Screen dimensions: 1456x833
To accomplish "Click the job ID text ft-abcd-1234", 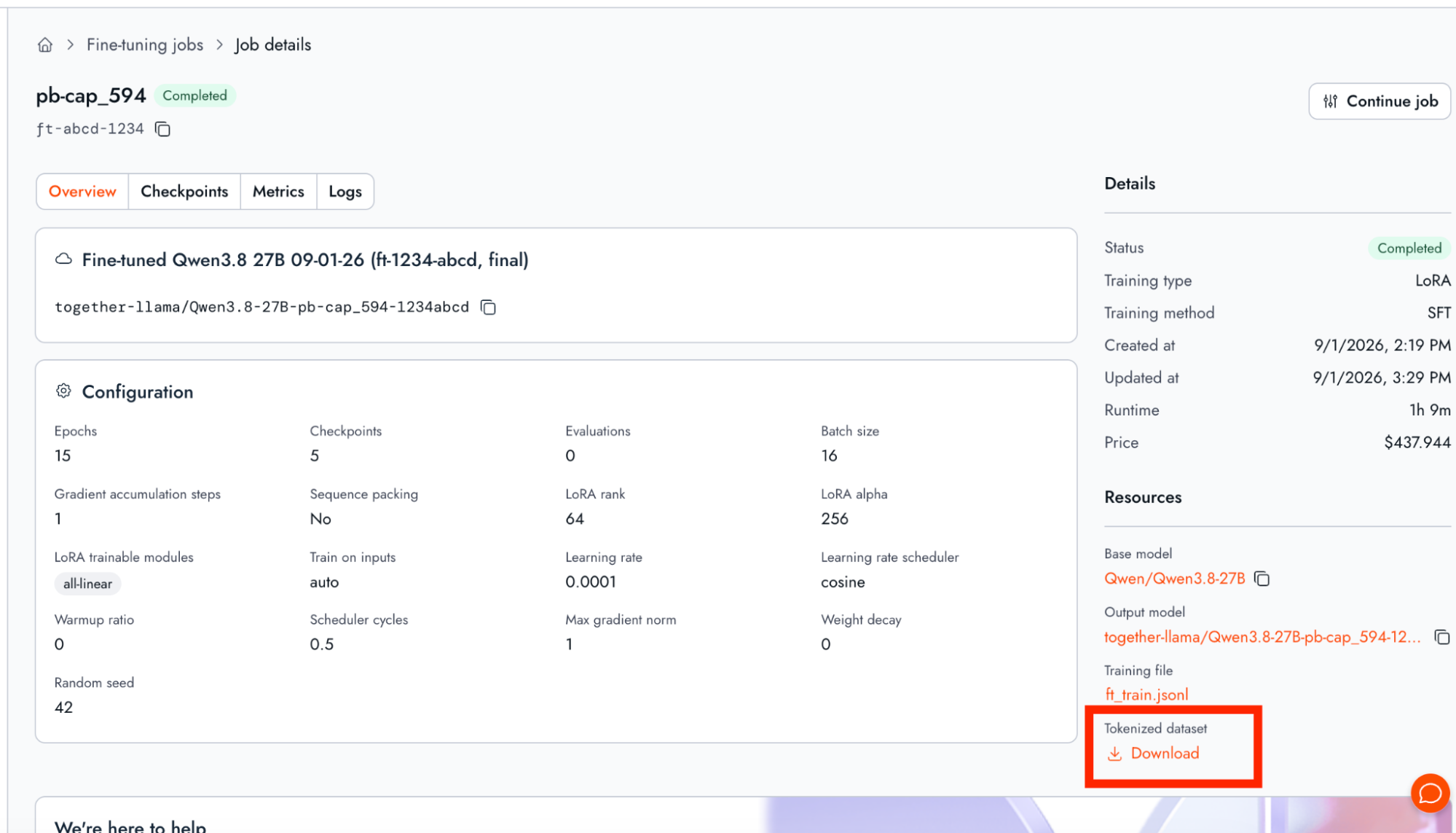I will [x=90, y=129].
